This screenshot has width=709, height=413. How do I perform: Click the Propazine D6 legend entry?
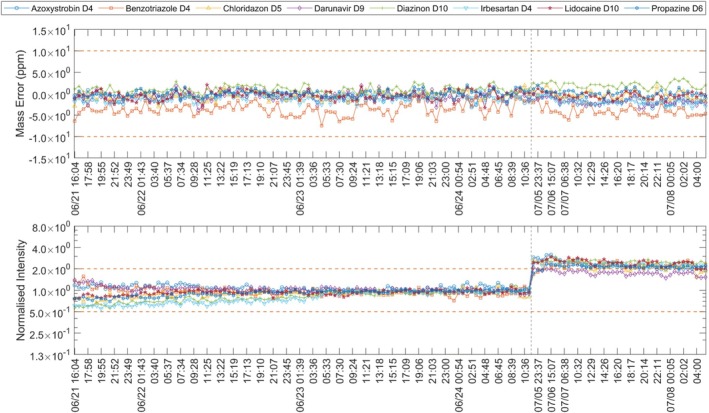666,8
